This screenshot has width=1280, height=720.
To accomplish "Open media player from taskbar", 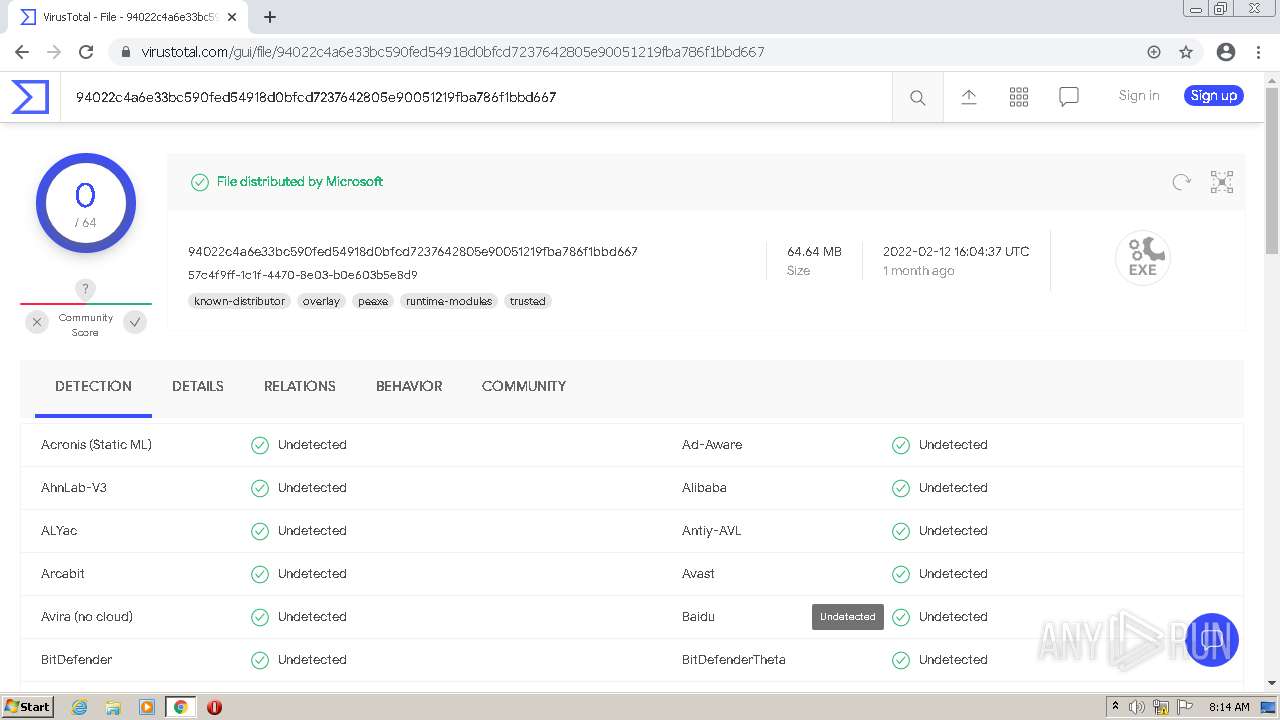I will click(x=147, y=707).
